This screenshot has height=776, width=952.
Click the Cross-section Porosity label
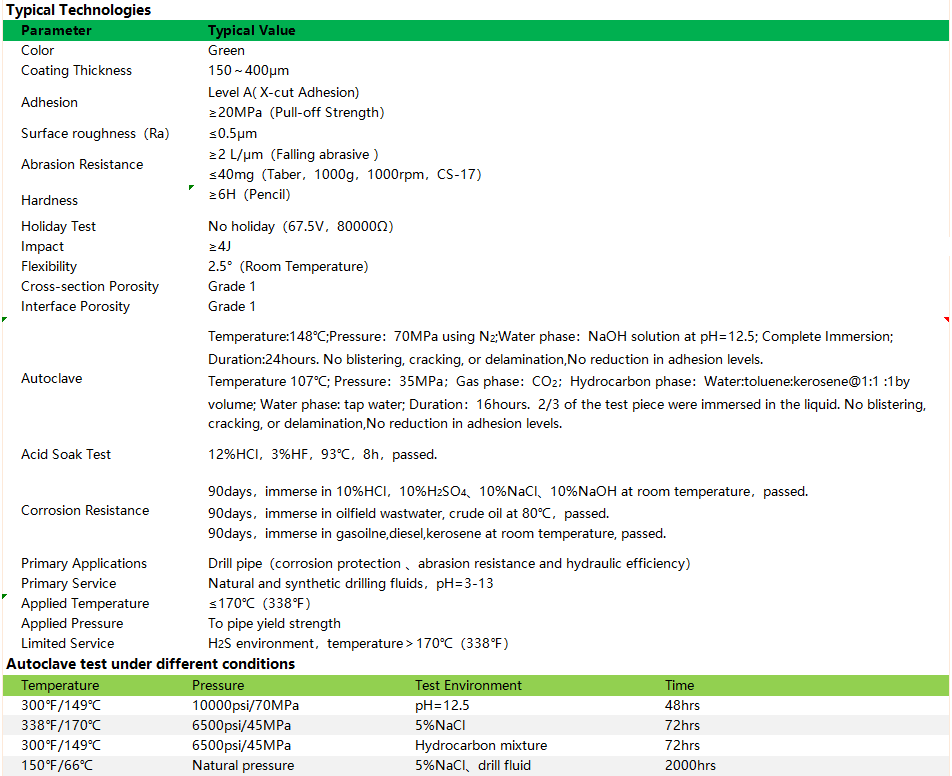[90, 286]
